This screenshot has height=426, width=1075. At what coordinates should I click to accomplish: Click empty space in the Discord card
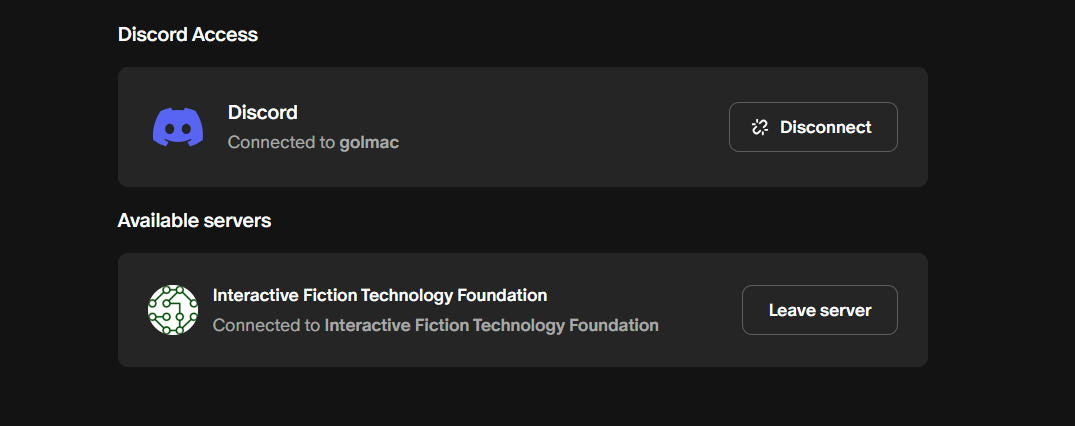pyautogui.click(x=562, y=127)
